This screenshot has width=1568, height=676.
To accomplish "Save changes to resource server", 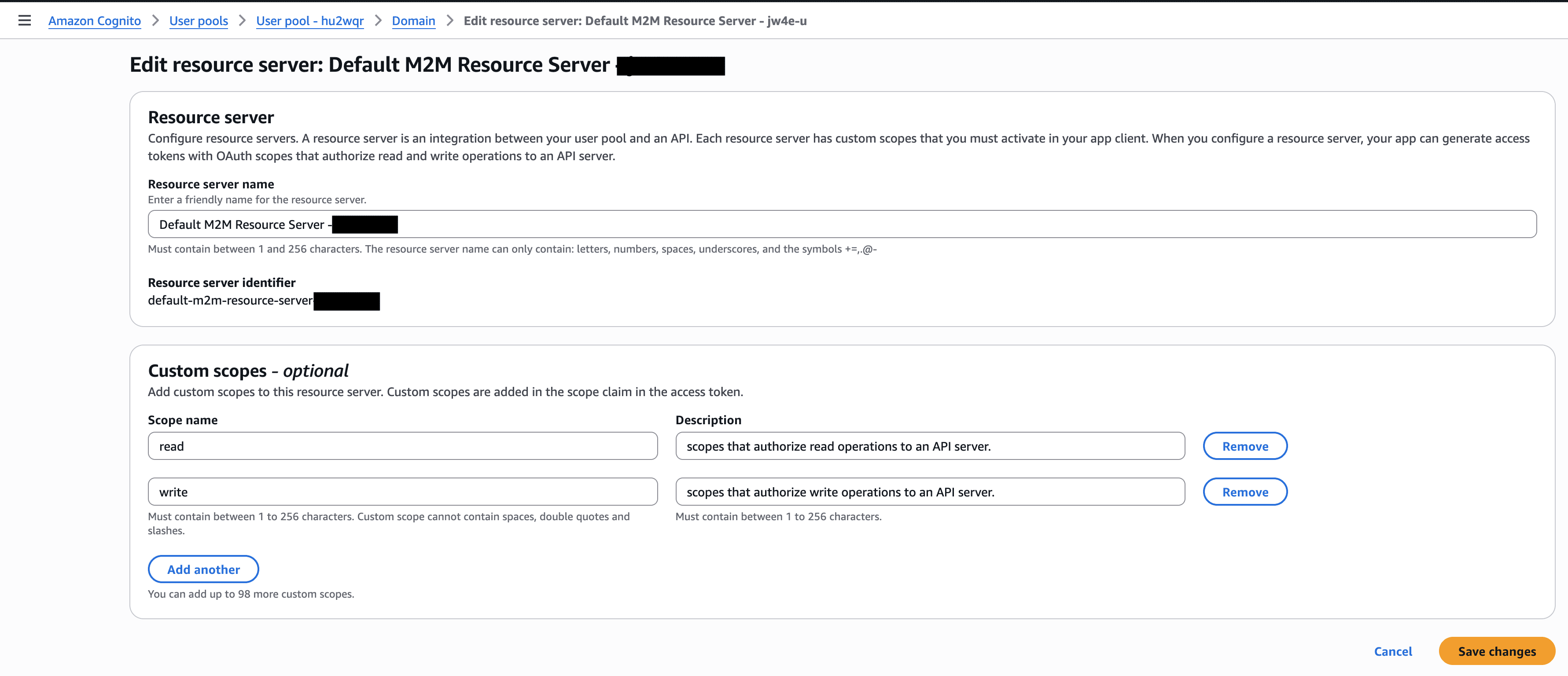I will [1497, 651].
